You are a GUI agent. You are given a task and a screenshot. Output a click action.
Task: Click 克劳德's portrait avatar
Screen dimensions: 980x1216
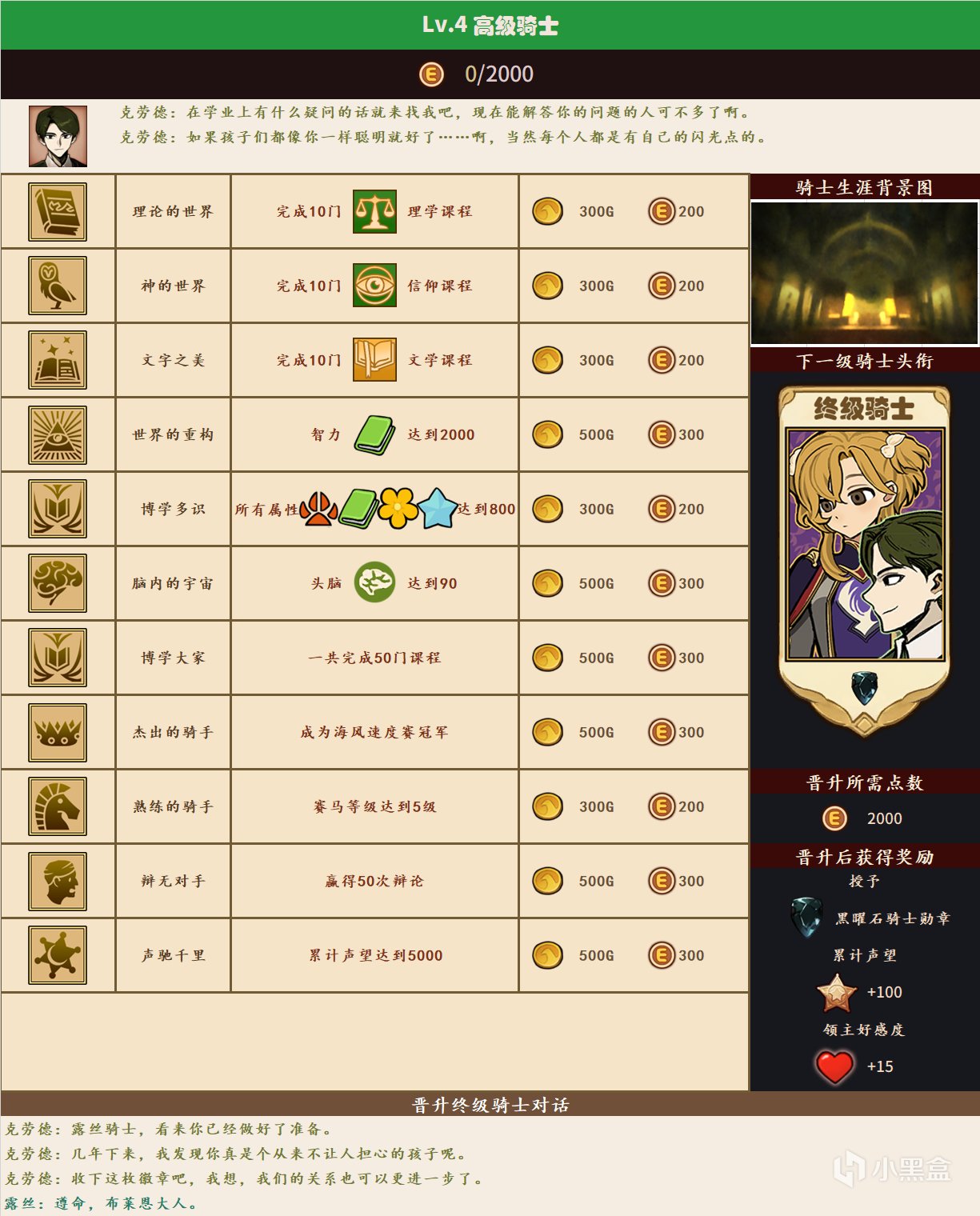click(x=58, y=137)
